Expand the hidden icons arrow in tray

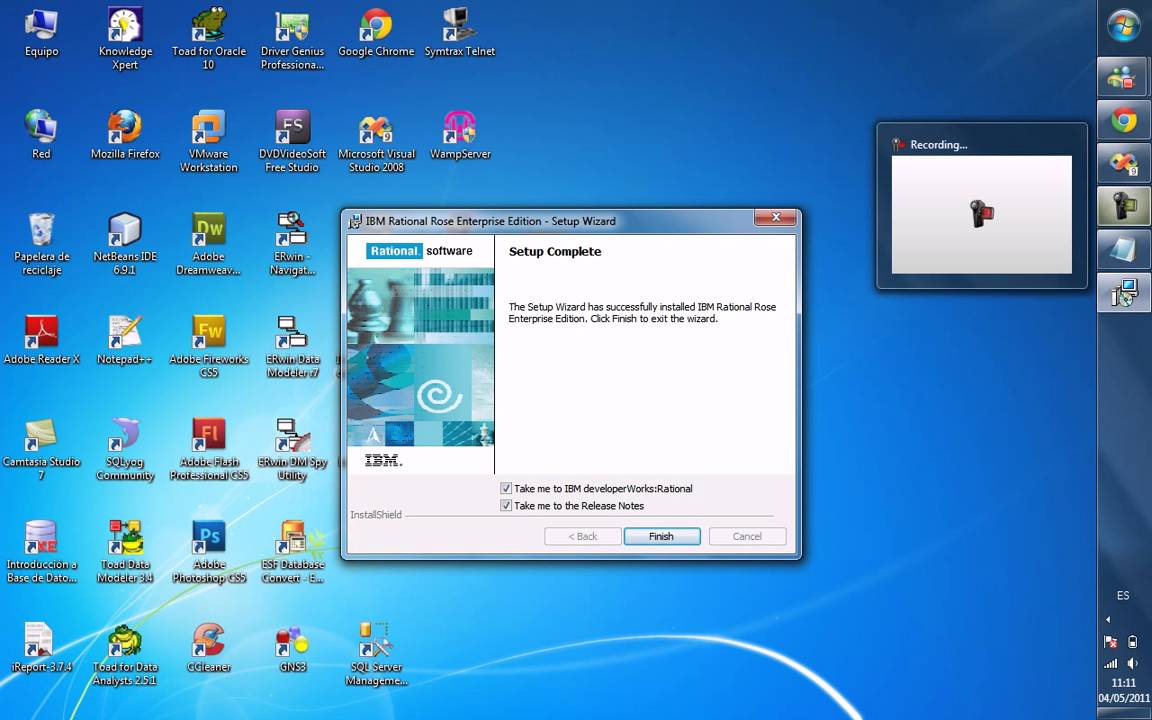(x=1108, y=618)
